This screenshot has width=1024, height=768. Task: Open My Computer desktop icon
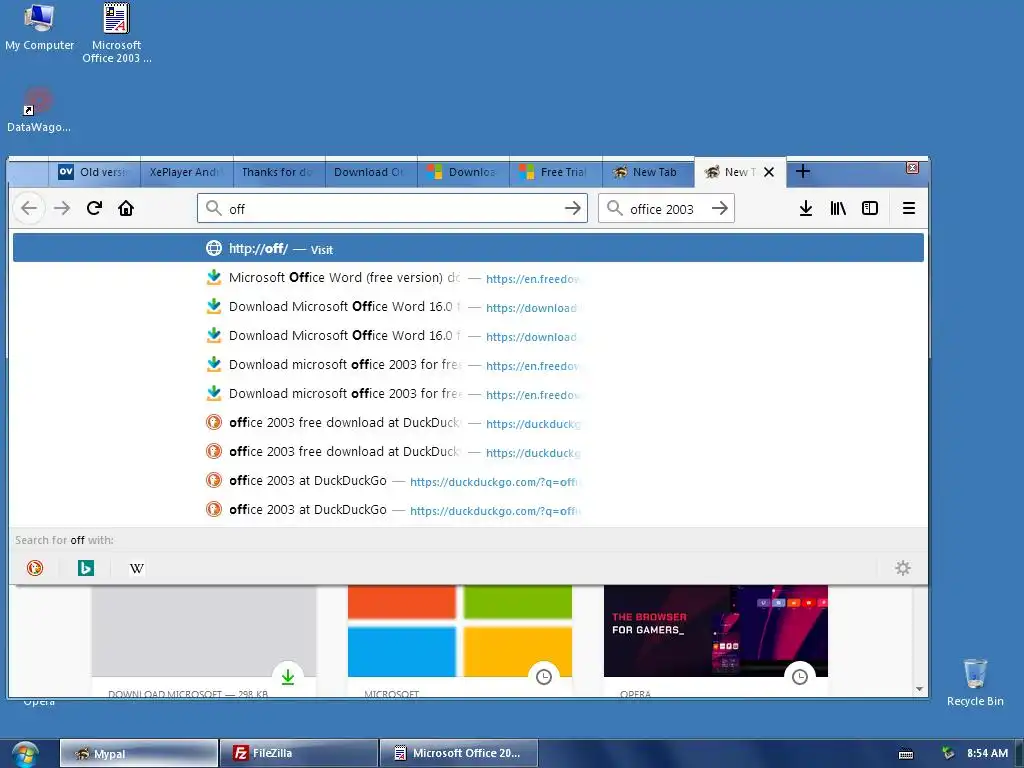(x=39, y=27)
